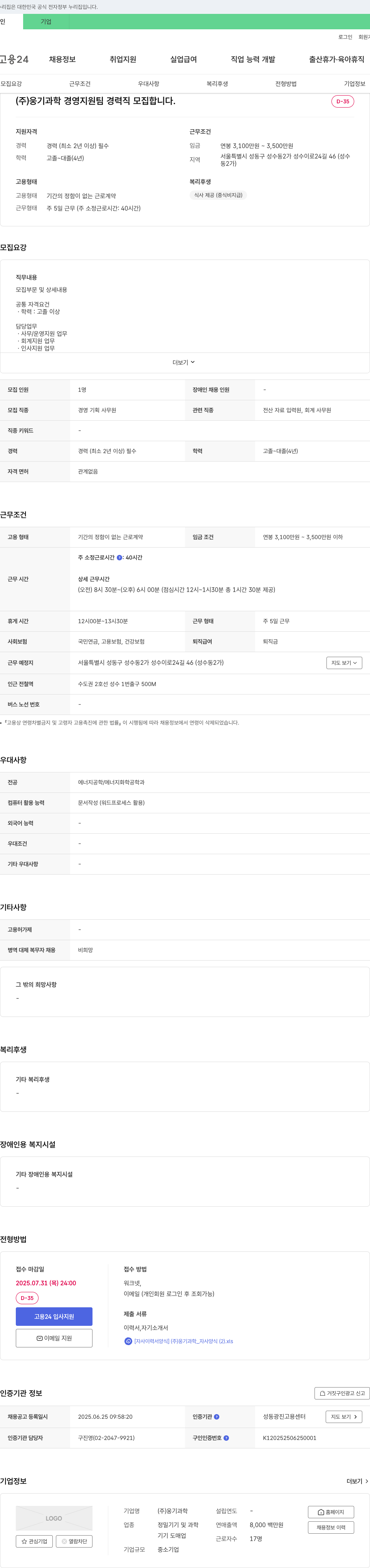Click the company LOGO placeholder image
This screenshot has width=370, height=1568.
click(54, 1518)
